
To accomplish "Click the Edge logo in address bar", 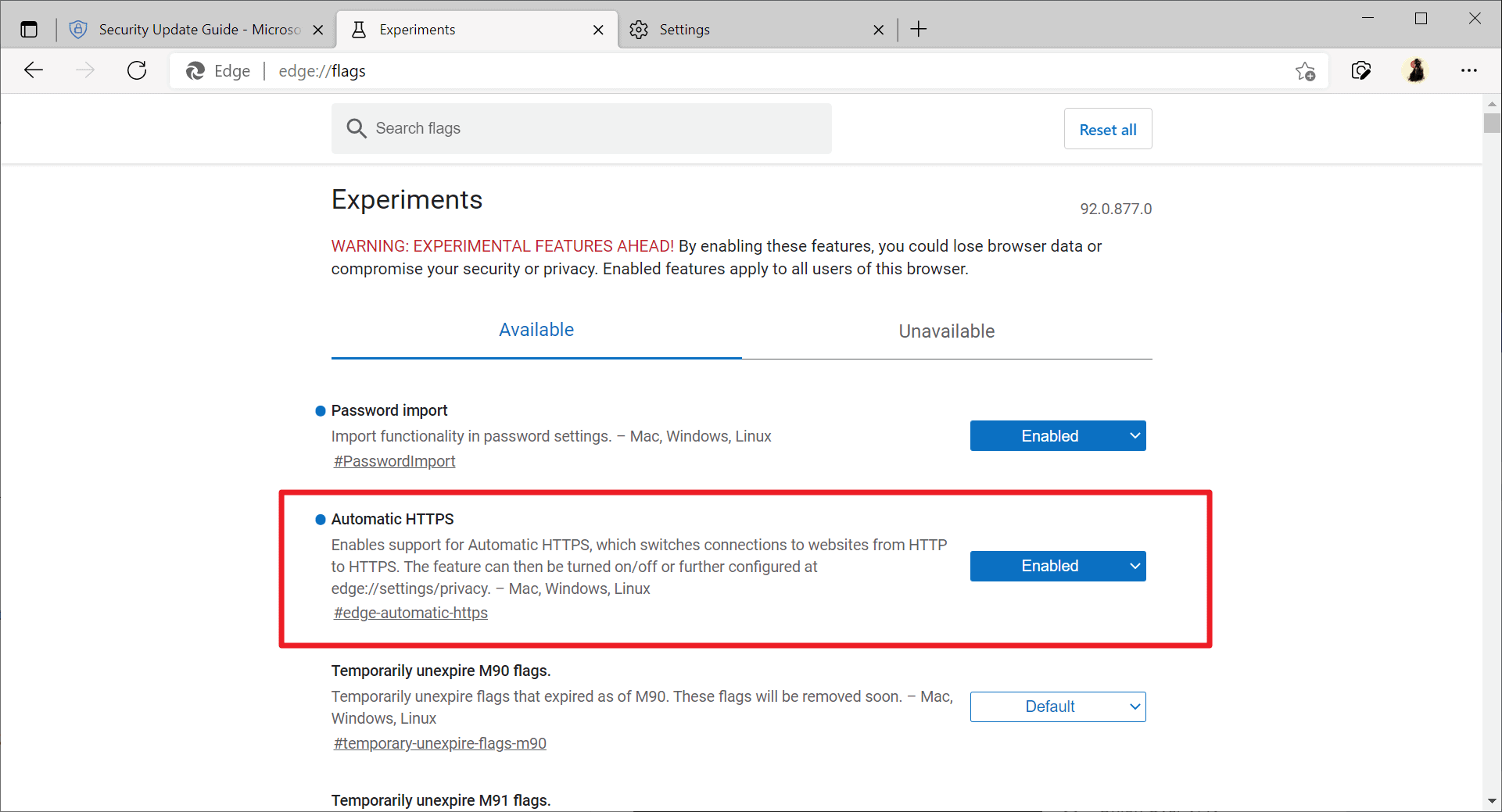I will point(195,71).
